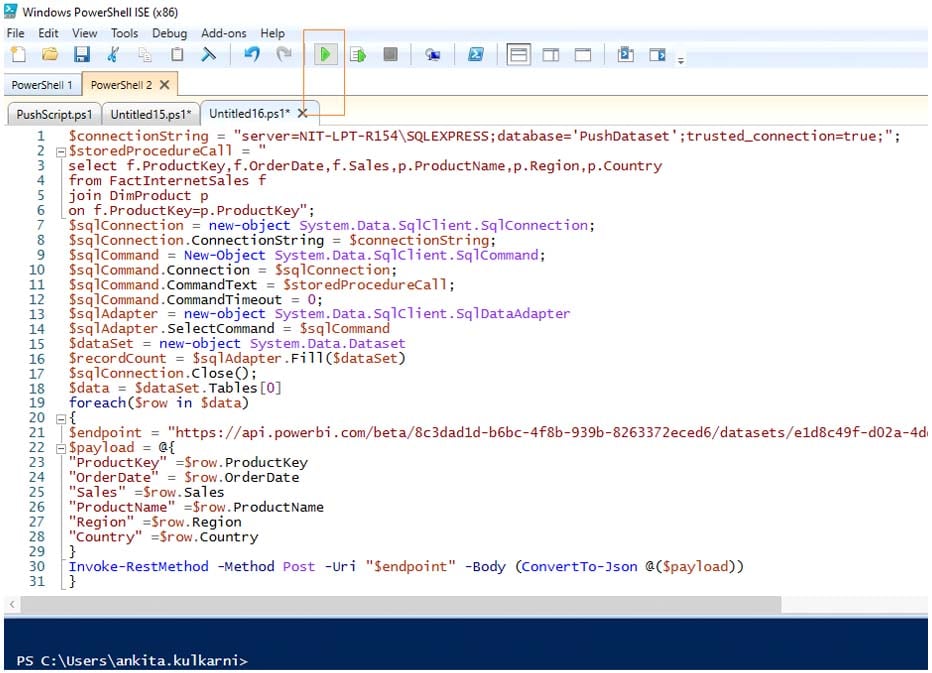Start PowerShell.exe in a separate window

click(x=476, y=55)
